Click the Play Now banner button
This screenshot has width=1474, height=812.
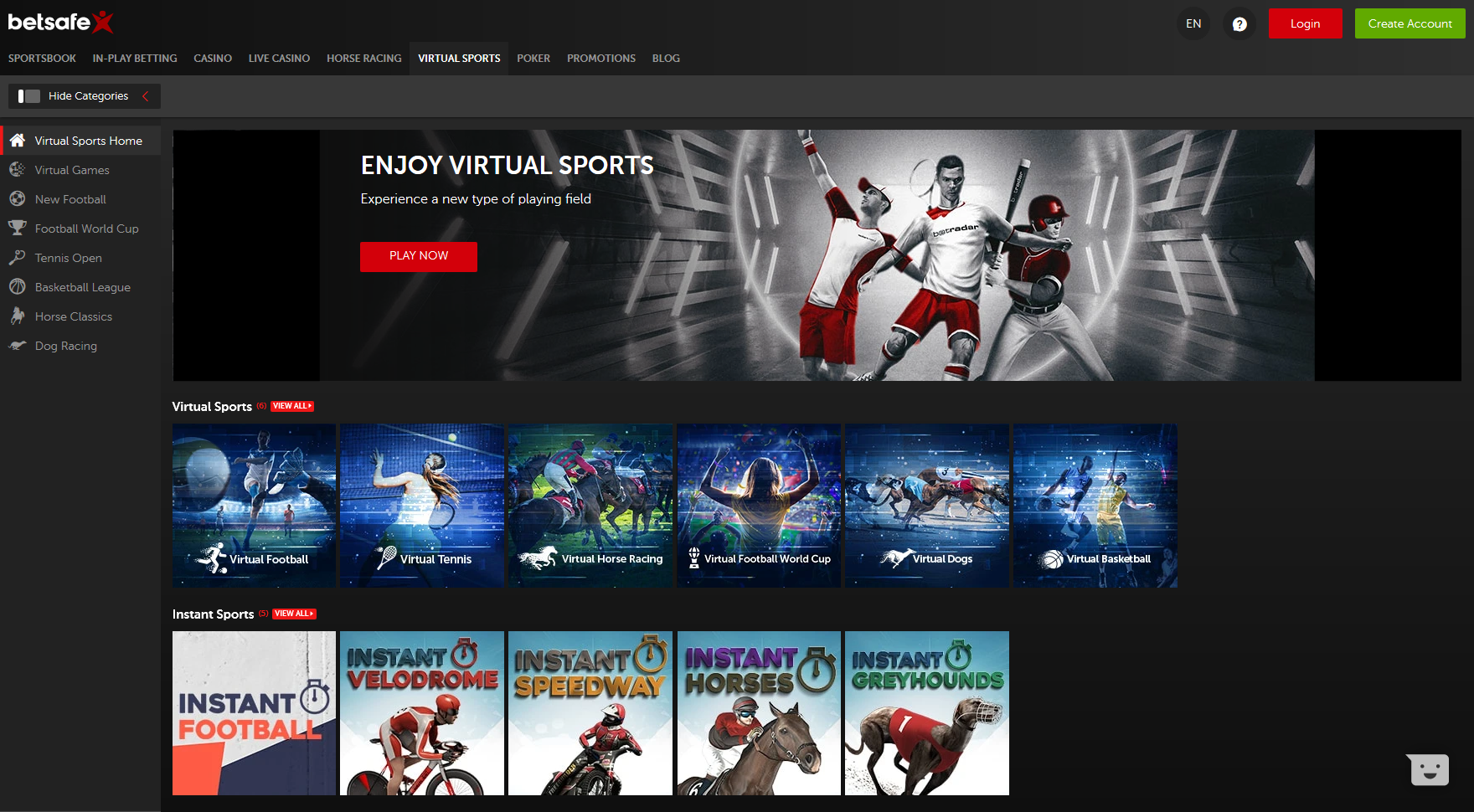click(419, 256)
